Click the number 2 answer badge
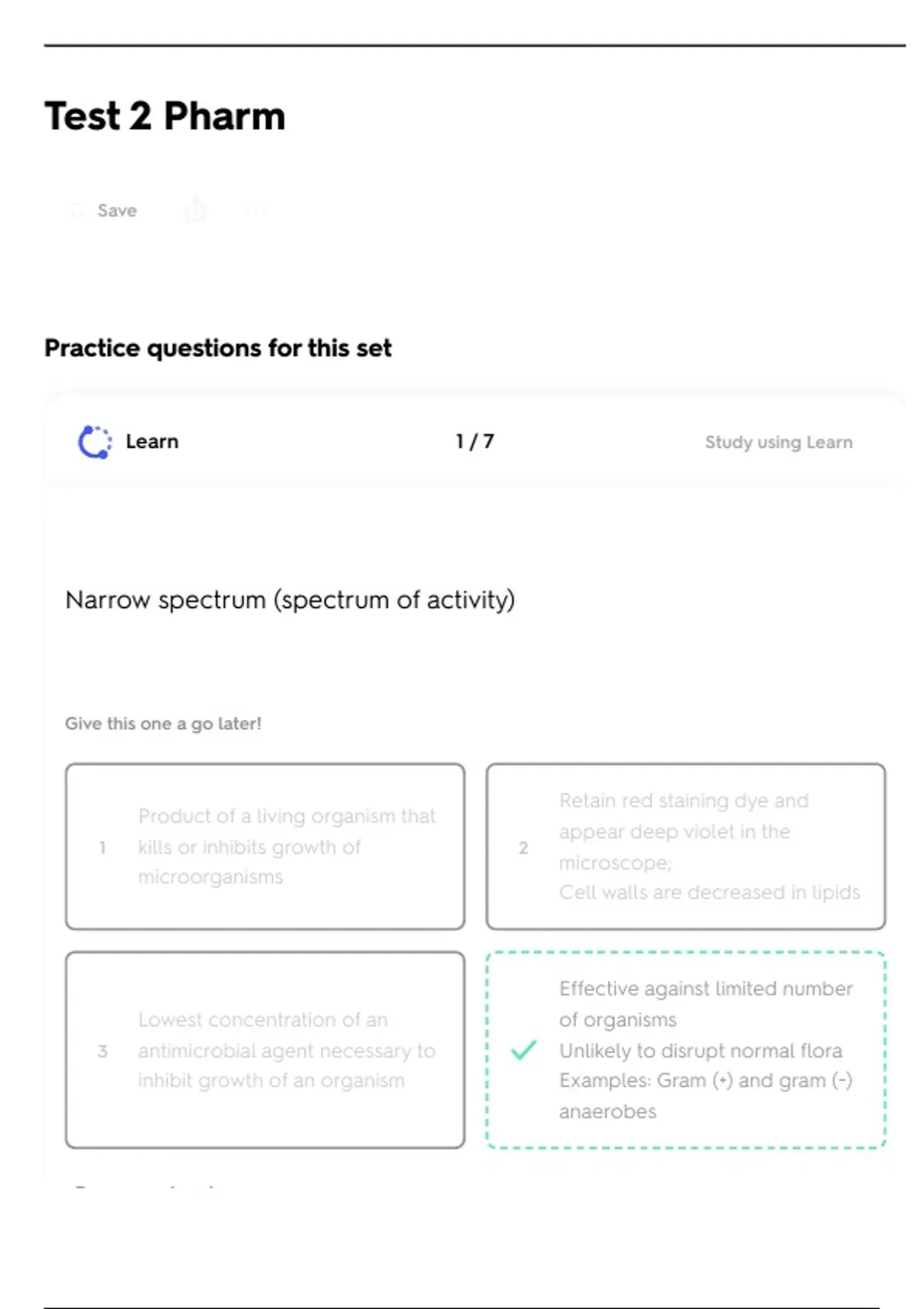 pyautogui.click(x=524, y=848)
